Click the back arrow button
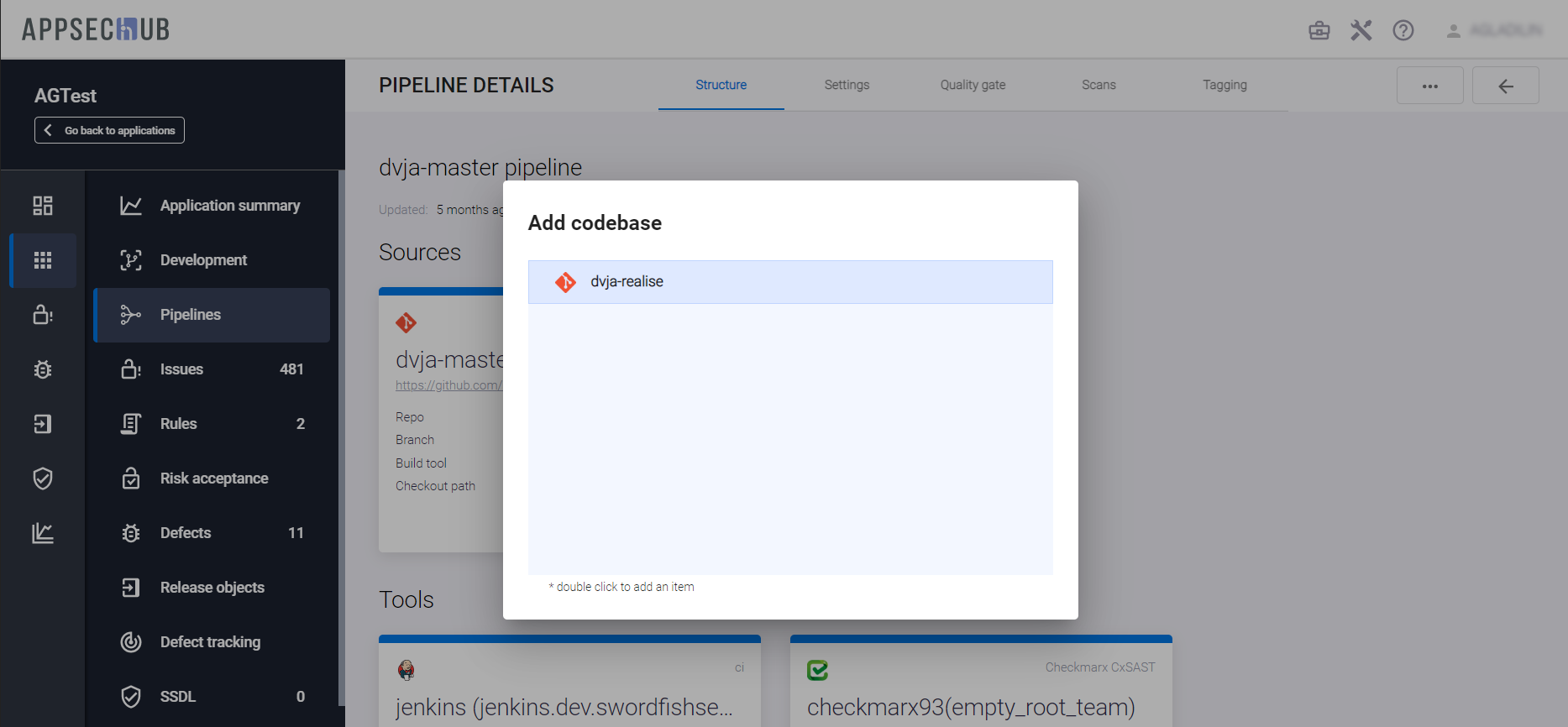 pyautogui.click(x=1505, y=86)
